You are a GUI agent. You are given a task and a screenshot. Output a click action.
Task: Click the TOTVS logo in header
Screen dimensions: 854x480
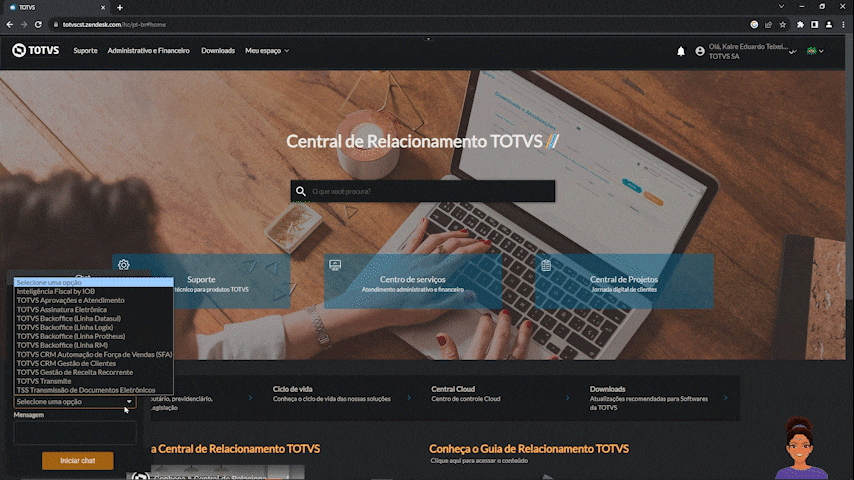pyautogui.click(x=35, y=50)
